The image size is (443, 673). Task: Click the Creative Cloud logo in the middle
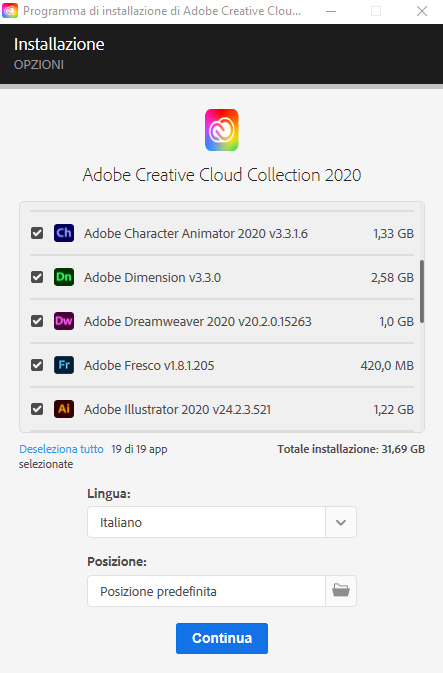pyautogui.click(x=222, y=130)
